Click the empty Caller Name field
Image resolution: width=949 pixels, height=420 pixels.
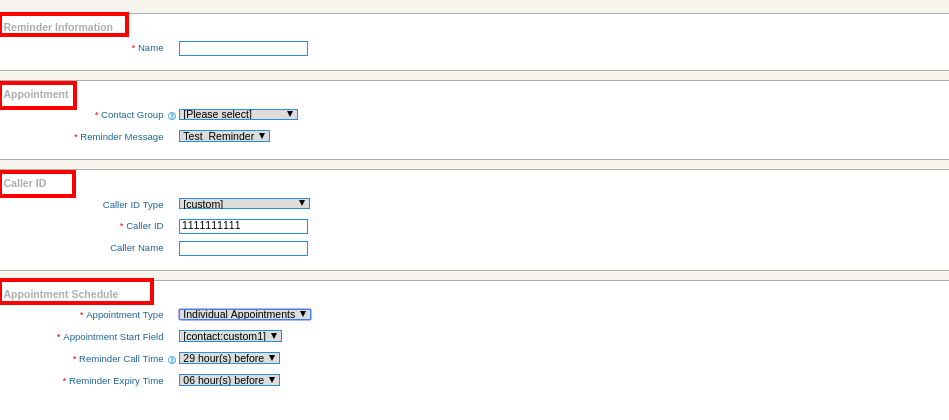point(243,249)
